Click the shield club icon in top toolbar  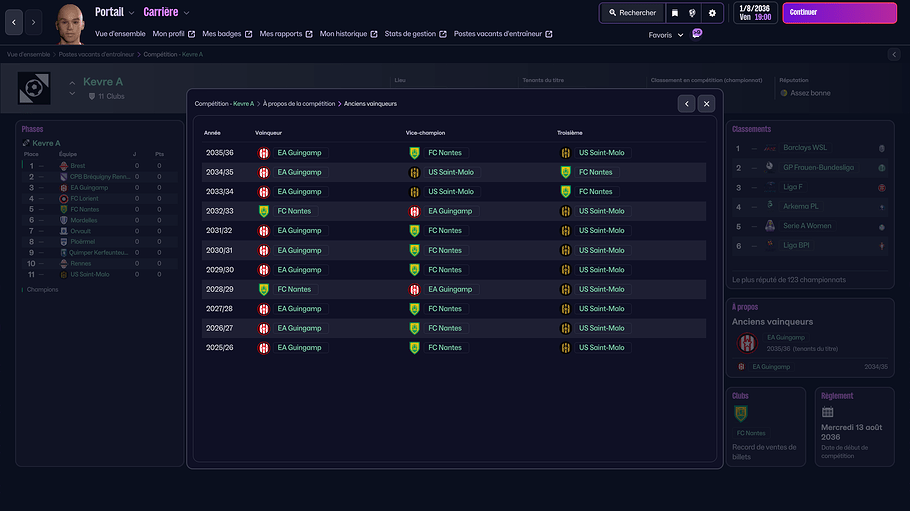point(692,13)
